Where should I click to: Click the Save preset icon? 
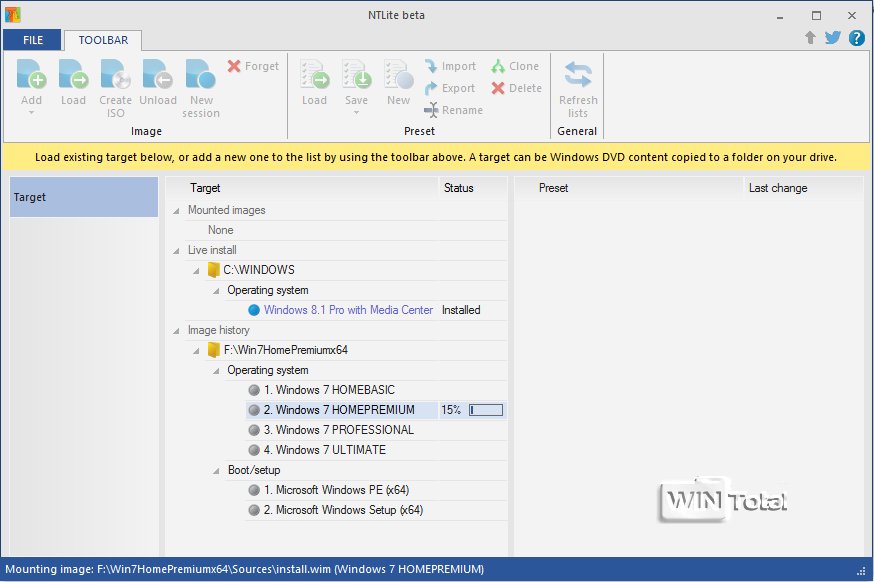coord(357,74)
